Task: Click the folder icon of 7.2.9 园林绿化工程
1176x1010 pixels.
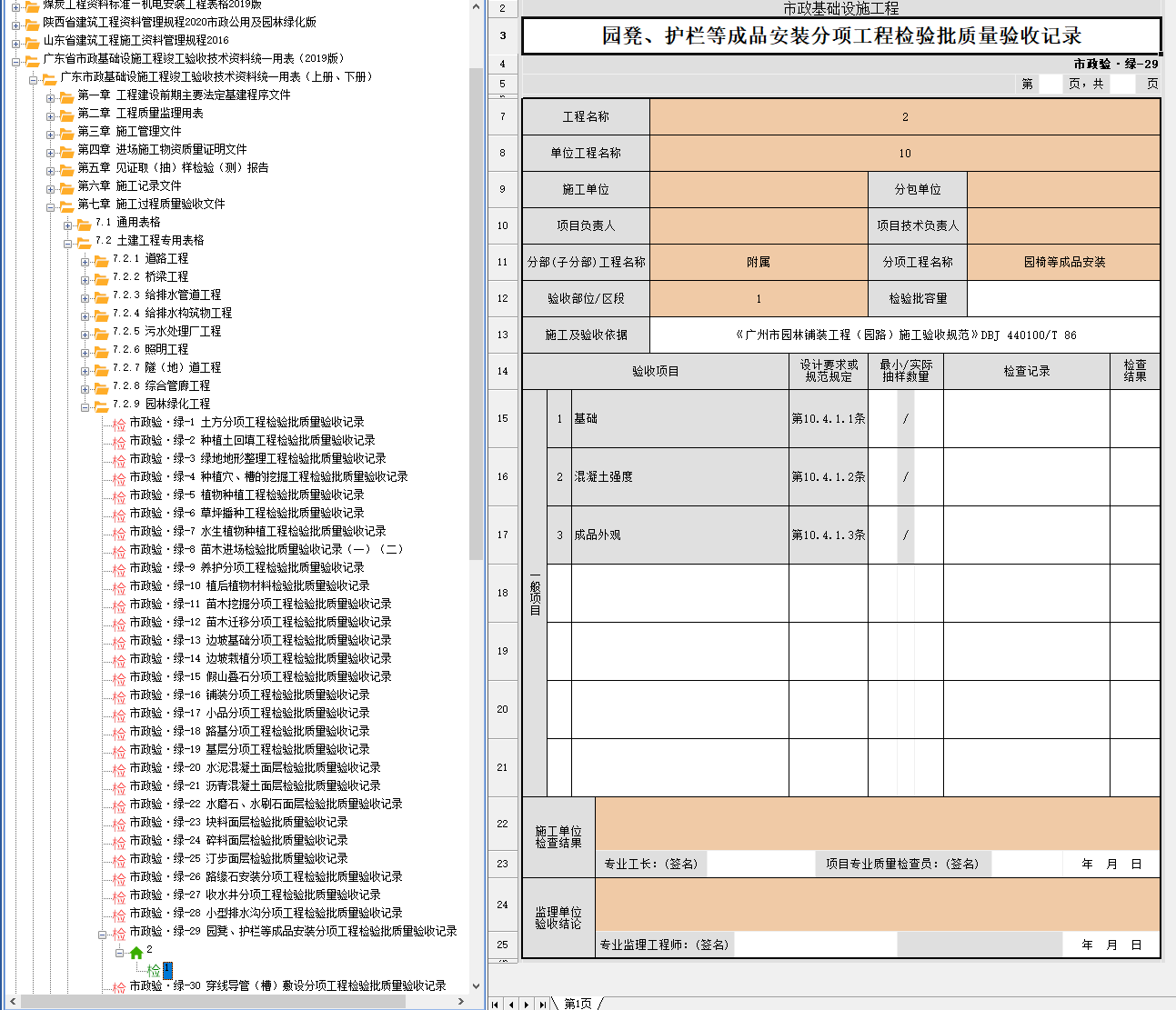Action: 102,405
